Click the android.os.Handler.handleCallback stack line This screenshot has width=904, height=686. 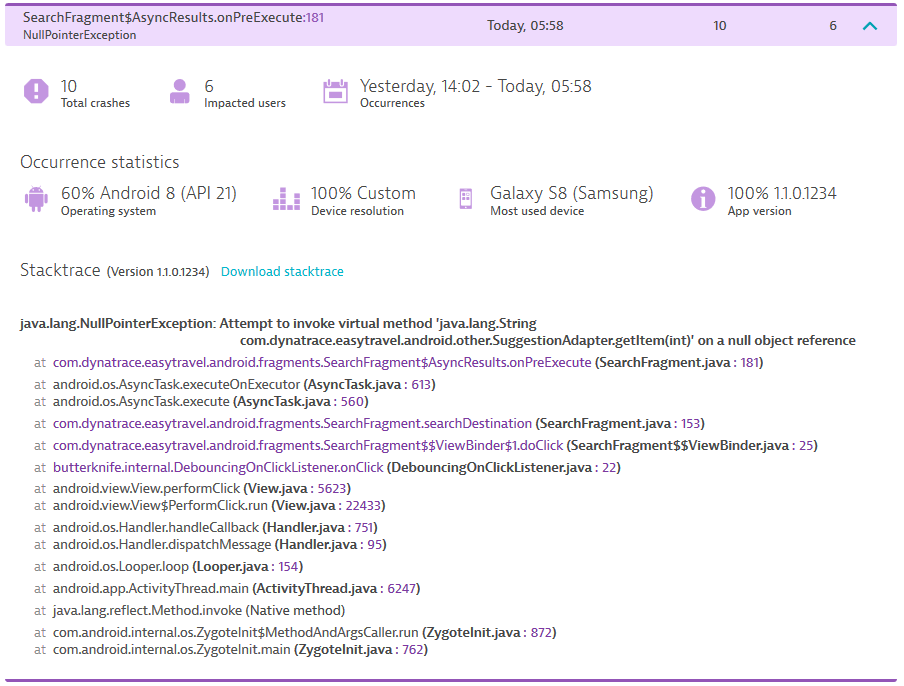point(206,528)
